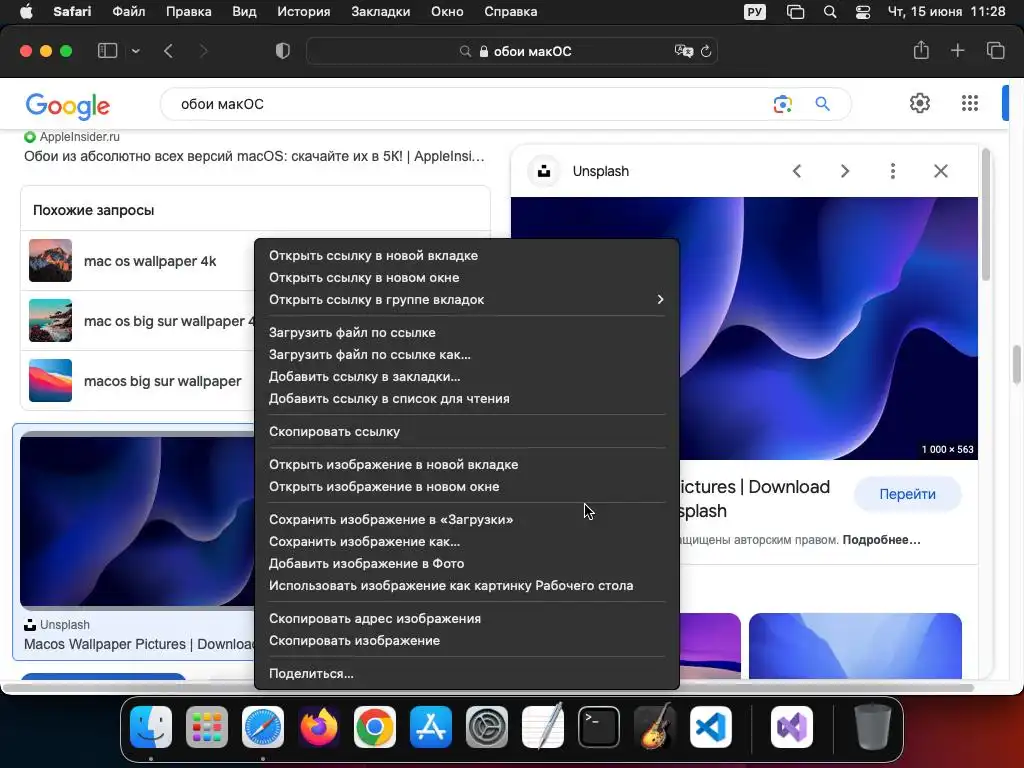
Task: Click the image panel vertical scrollbar
Action: pyautogui.click(x=985, y=216)
